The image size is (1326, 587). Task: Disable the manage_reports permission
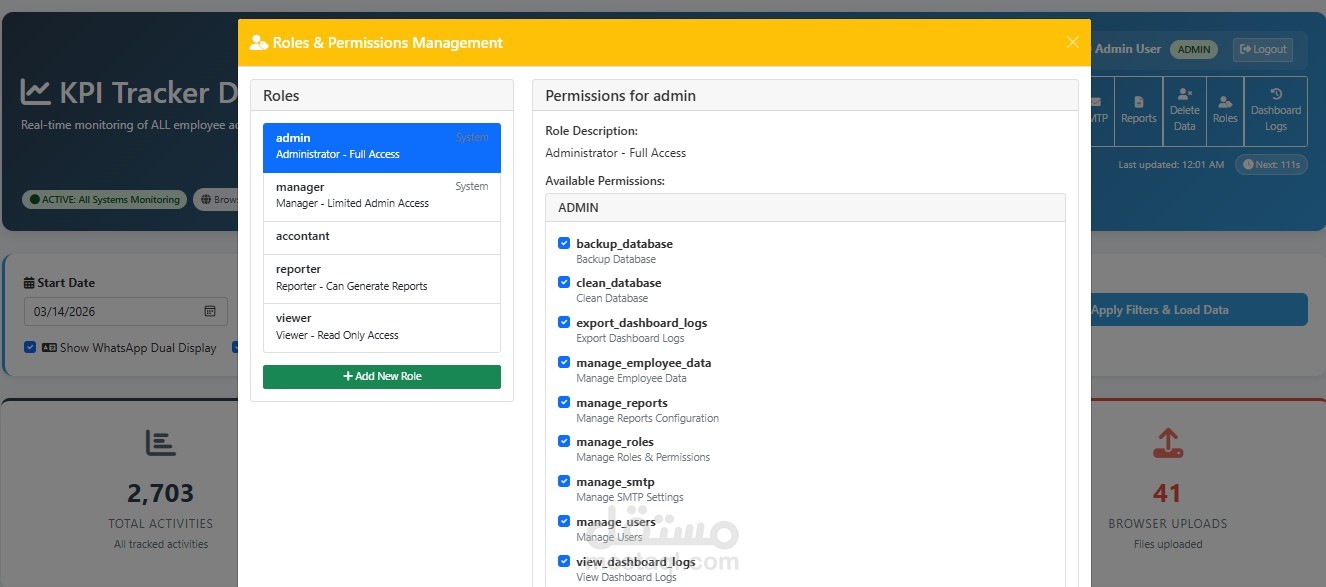[x=564, y=402]
